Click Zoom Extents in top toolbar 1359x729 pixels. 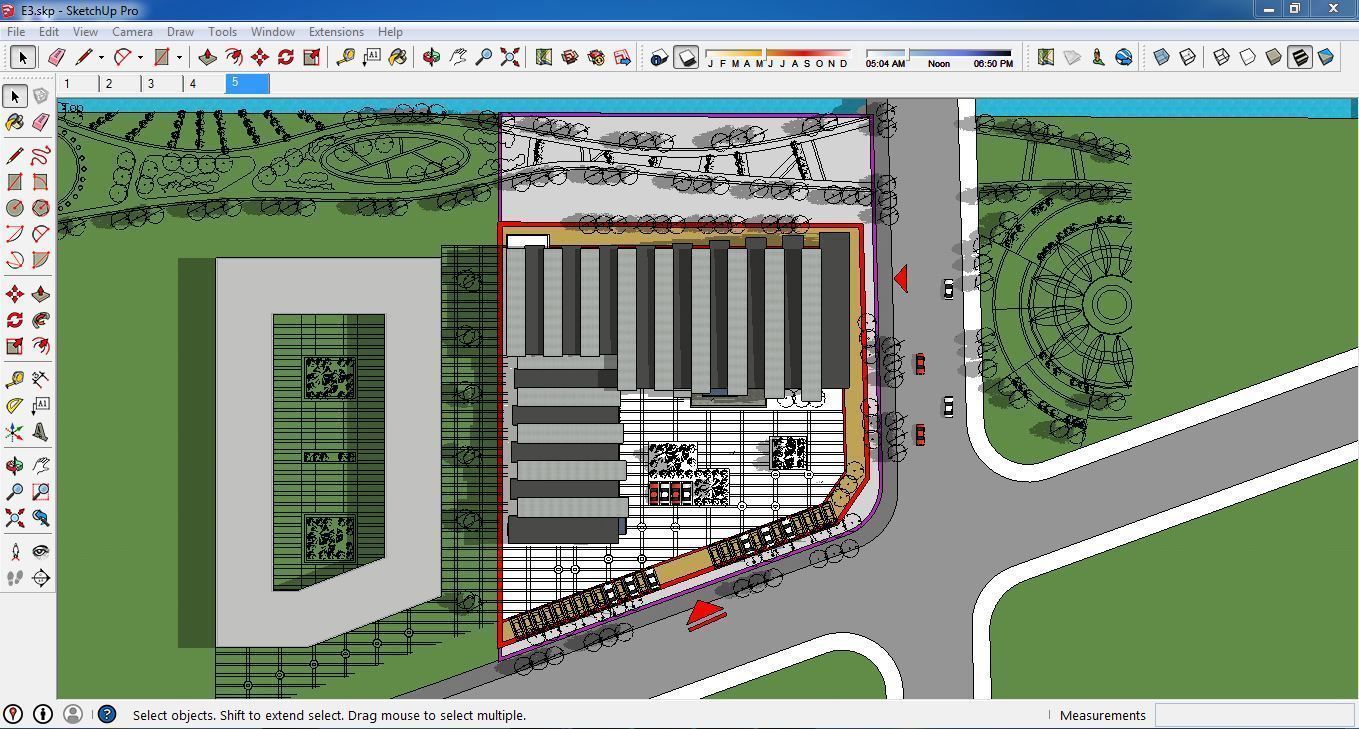tap(510, 57)
